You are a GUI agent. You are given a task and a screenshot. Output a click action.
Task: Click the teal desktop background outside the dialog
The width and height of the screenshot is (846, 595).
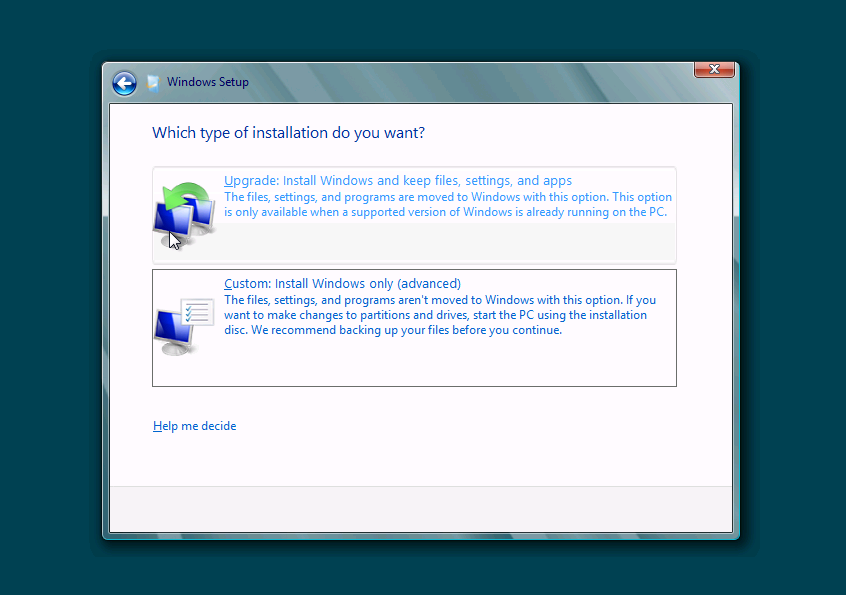pyautogui.click(x=50, y=300)
